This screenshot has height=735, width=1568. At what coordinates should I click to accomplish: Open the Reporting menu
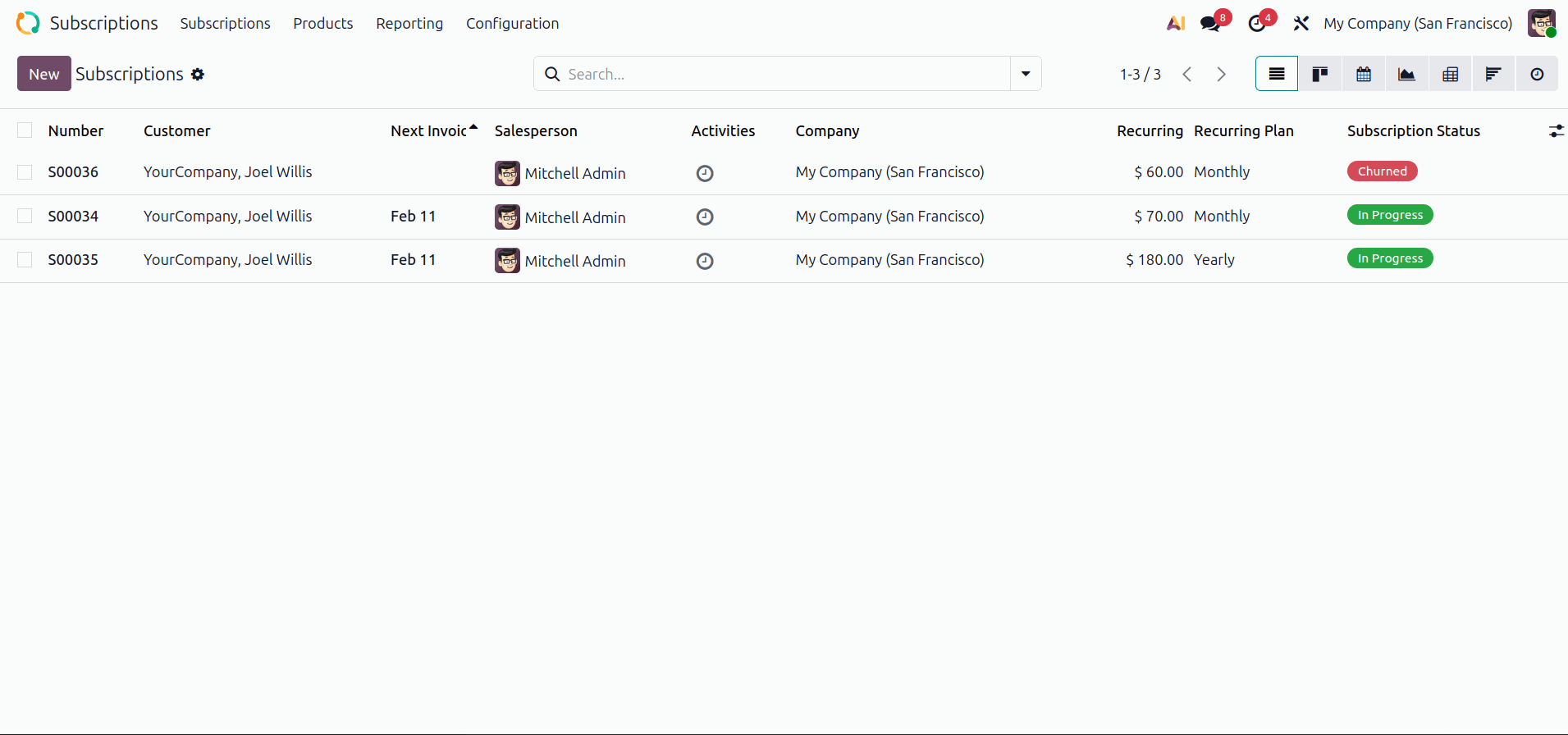409,23
